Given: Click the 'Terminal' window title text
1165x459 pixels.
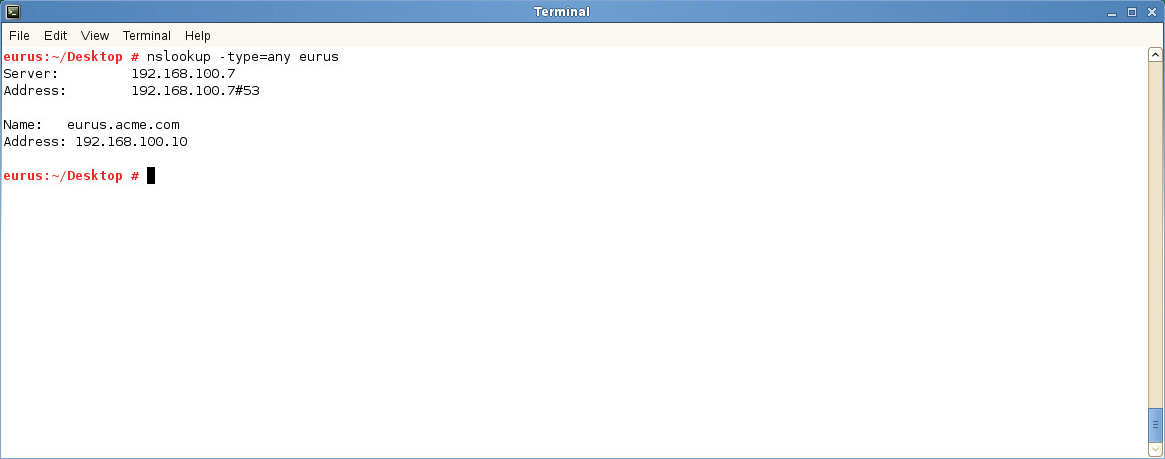Looking at the screenshot, I should 562,12.
